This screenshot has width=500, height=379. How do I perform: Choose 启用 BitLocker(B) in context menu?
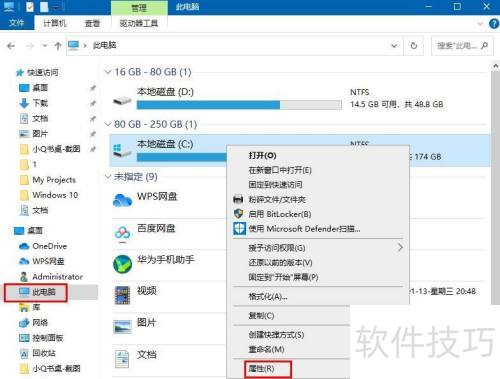pos(280,214)
